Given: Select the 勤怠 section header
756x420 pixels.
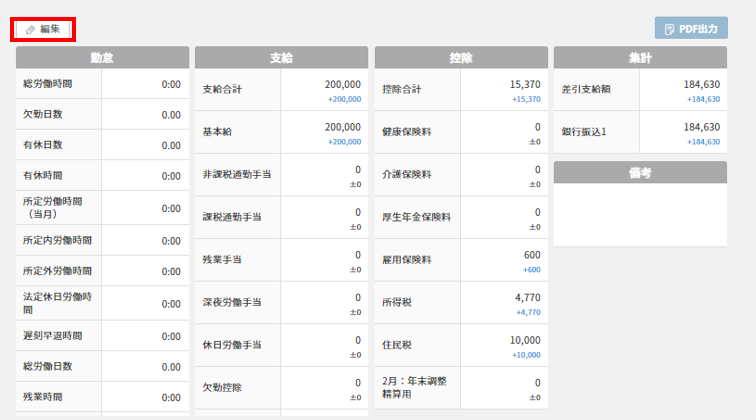Looking at the screenshot, I should click(x=102, y=58).
